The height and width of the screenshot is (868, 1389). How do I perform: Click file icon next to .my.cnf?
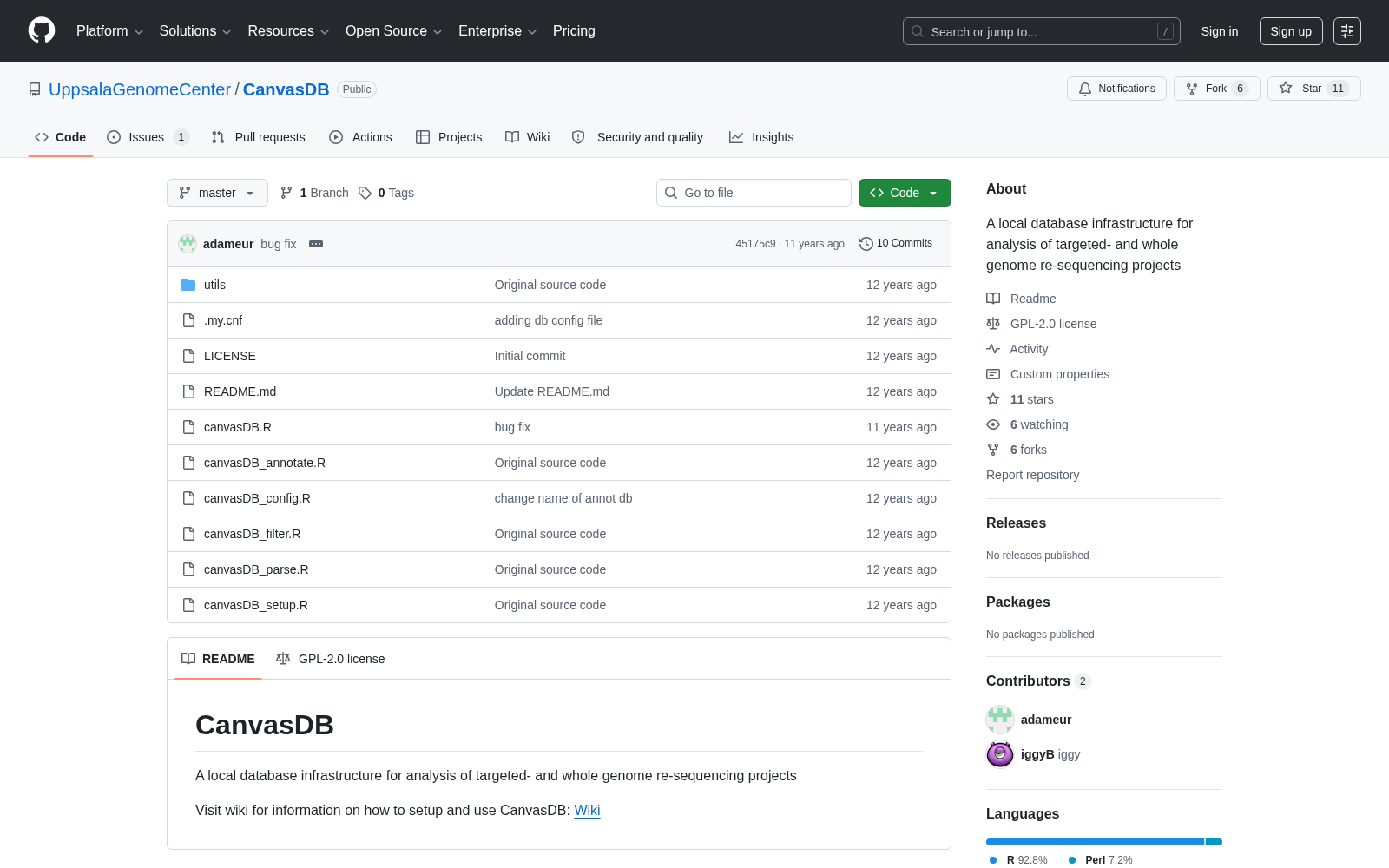coord(188,320)
